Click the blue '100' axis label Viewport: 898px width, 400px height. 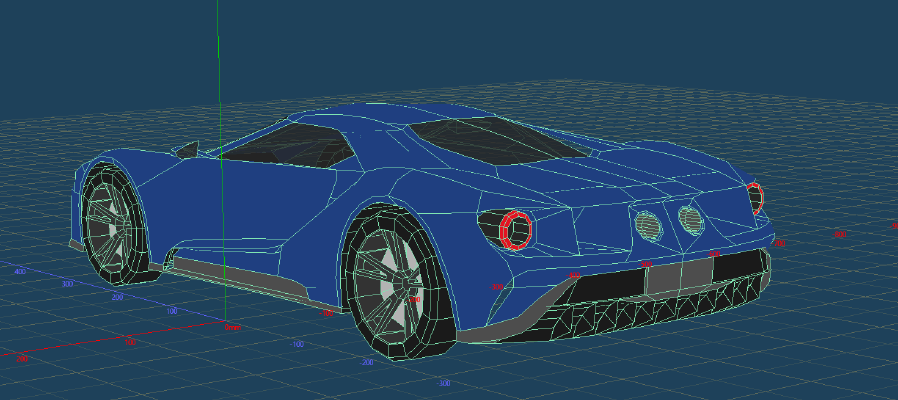coord(172,311)
